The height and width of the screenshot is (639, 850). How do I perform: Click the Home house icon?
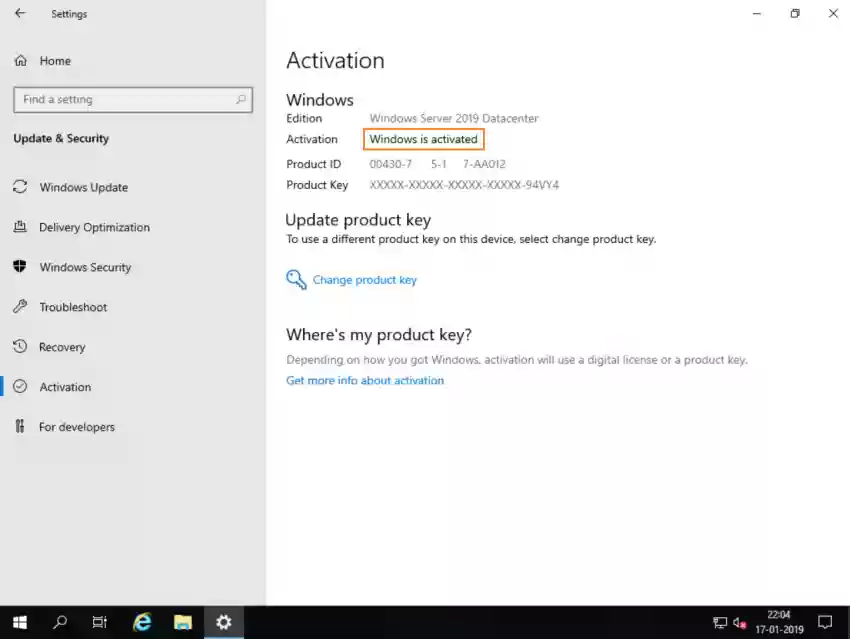click(x=21, y=60)
